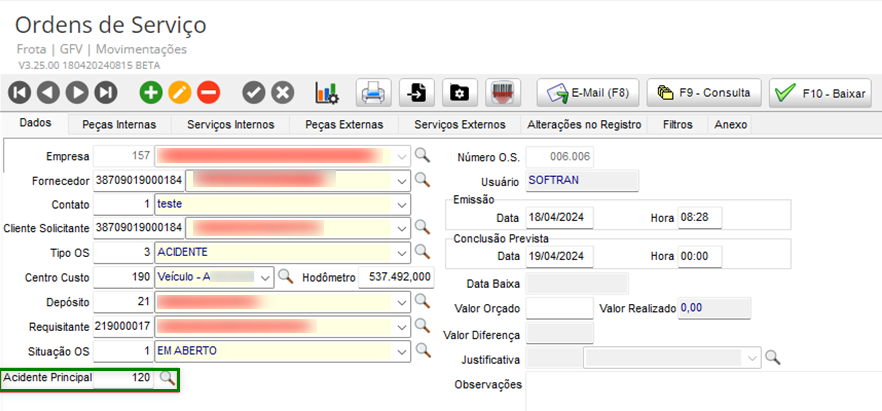The image size is (882, 411).
Task: Search Centro Custo with magnifier icon
Action: click(x=286, y=276)
